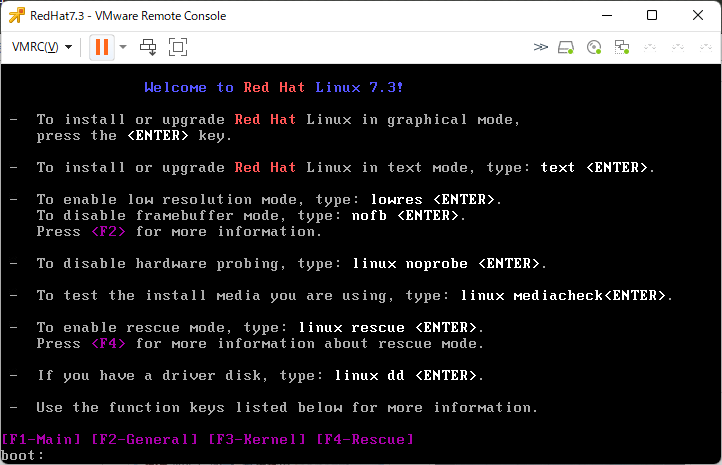Click the 'Welcome to Red Hat Linux 7.3!' heading

tap(274, 87)
